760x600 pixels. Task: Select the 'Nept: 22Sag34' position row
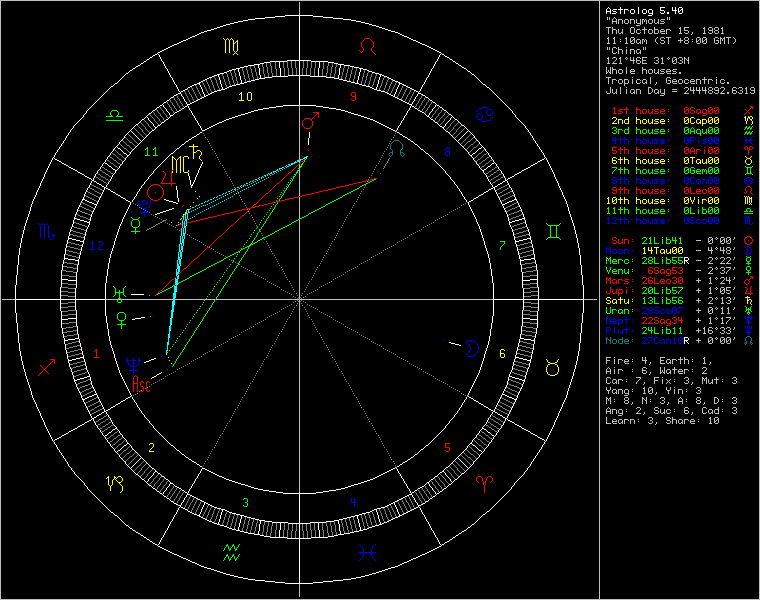point(680,321)
